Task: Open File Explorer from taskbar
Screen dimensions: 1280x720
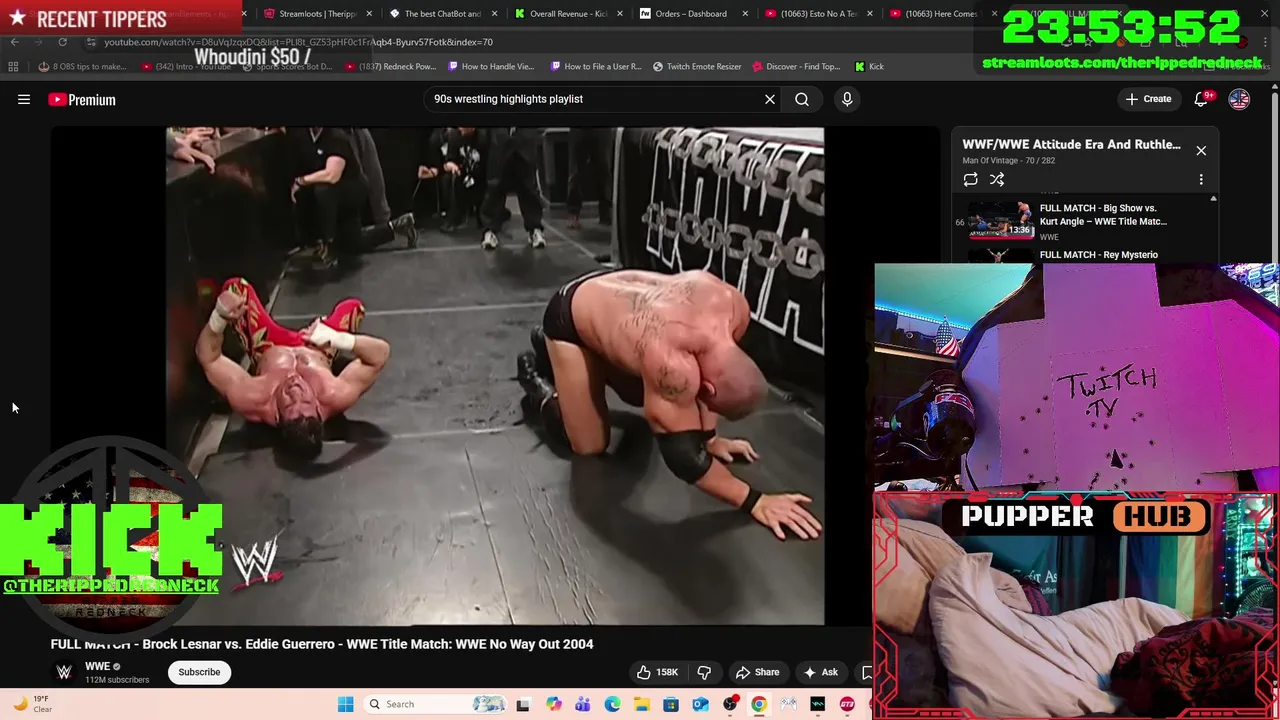Action: click(641, 704)
